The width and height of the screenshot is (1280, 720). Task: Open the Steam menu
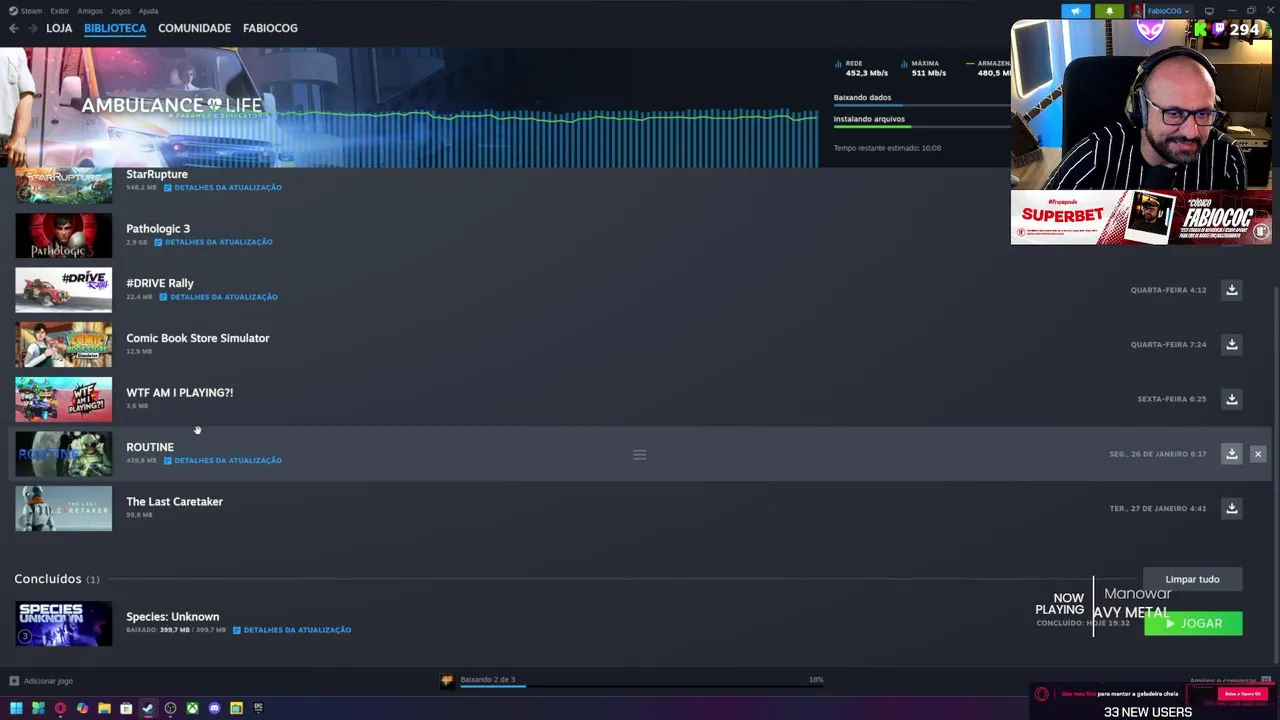(25, 11)
